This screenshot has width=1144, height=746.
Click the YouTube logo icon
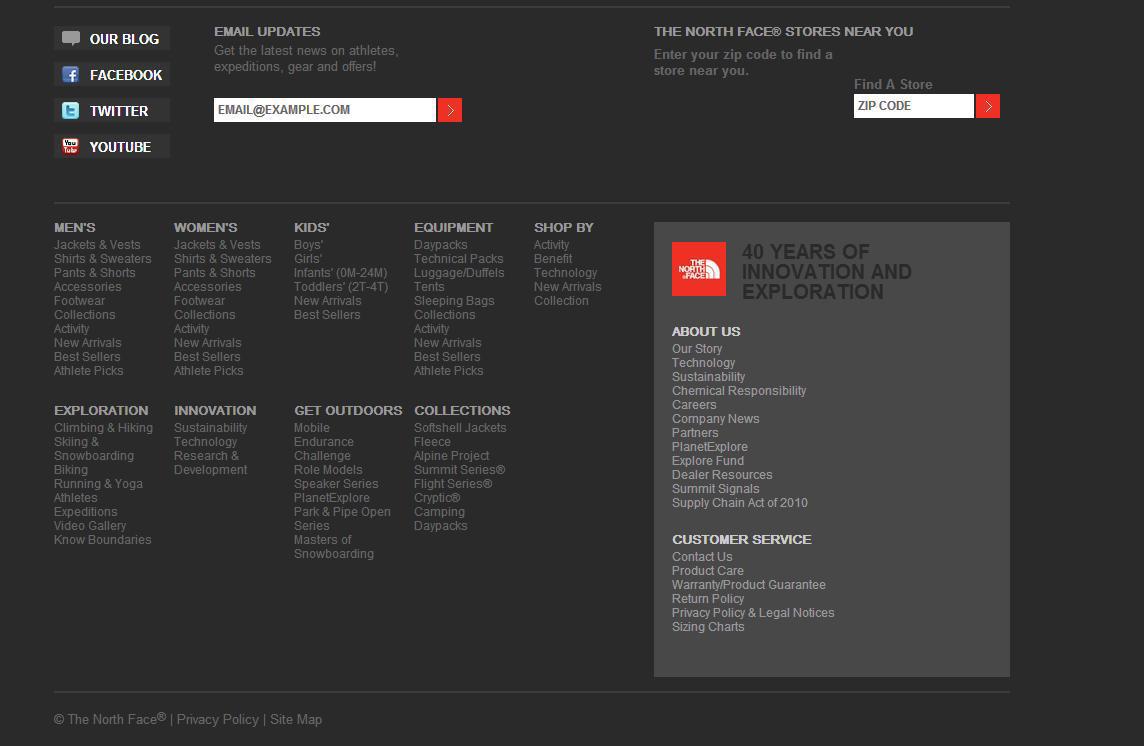[71, 147]
